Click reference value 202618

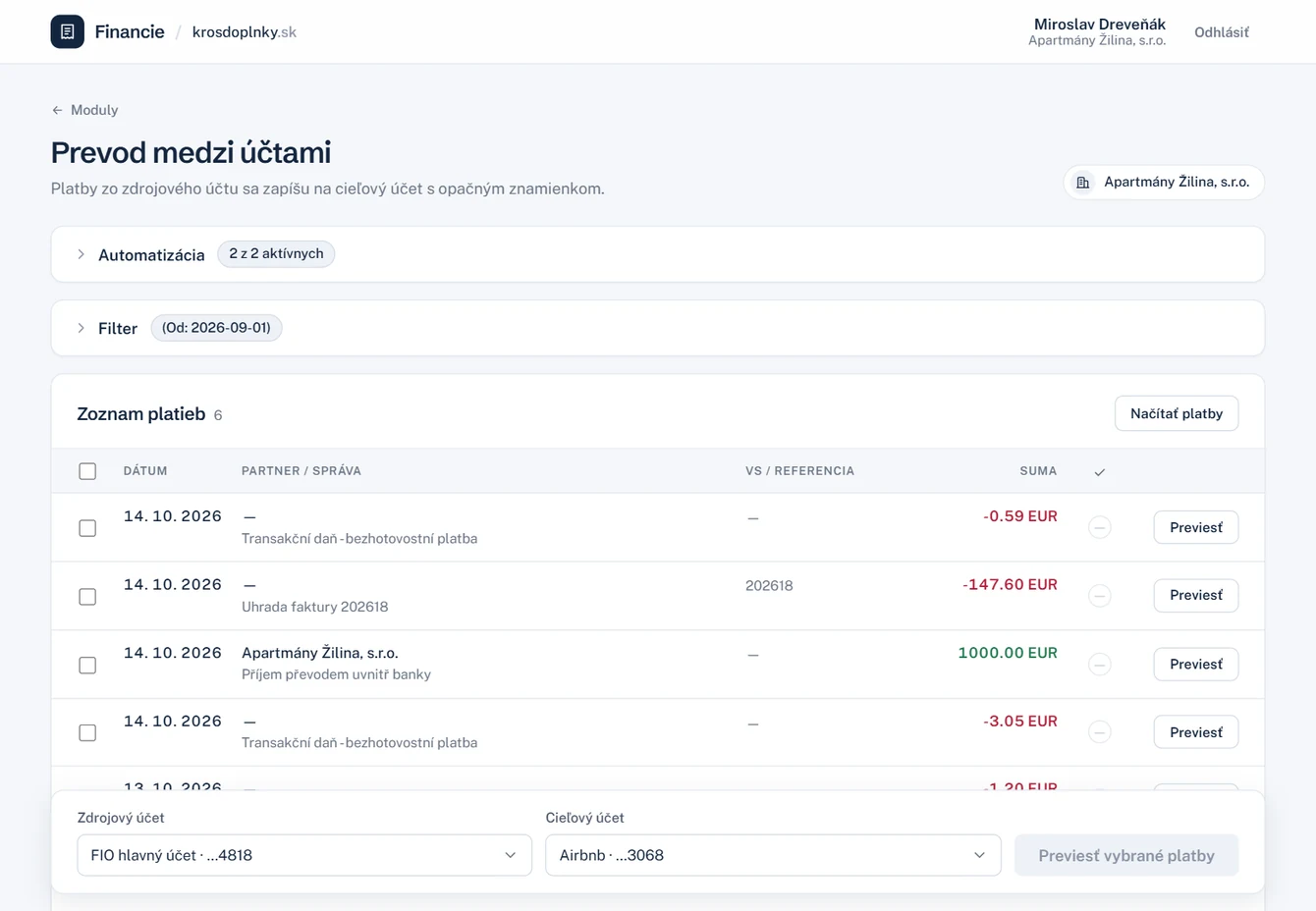pos(769,585)
